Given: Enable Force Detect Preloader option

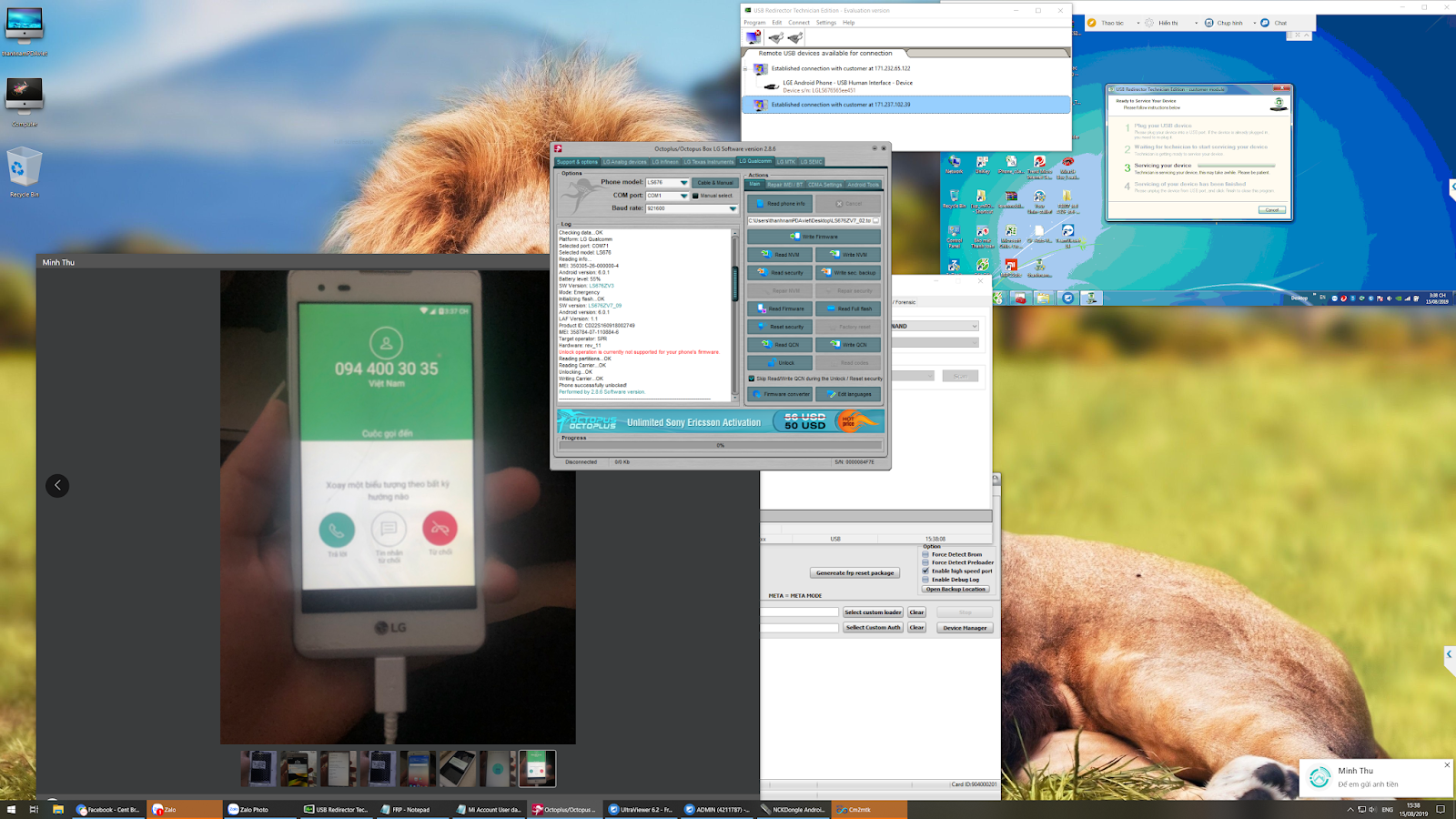Looking at the screenshot, I should click(x=925, y=562).
